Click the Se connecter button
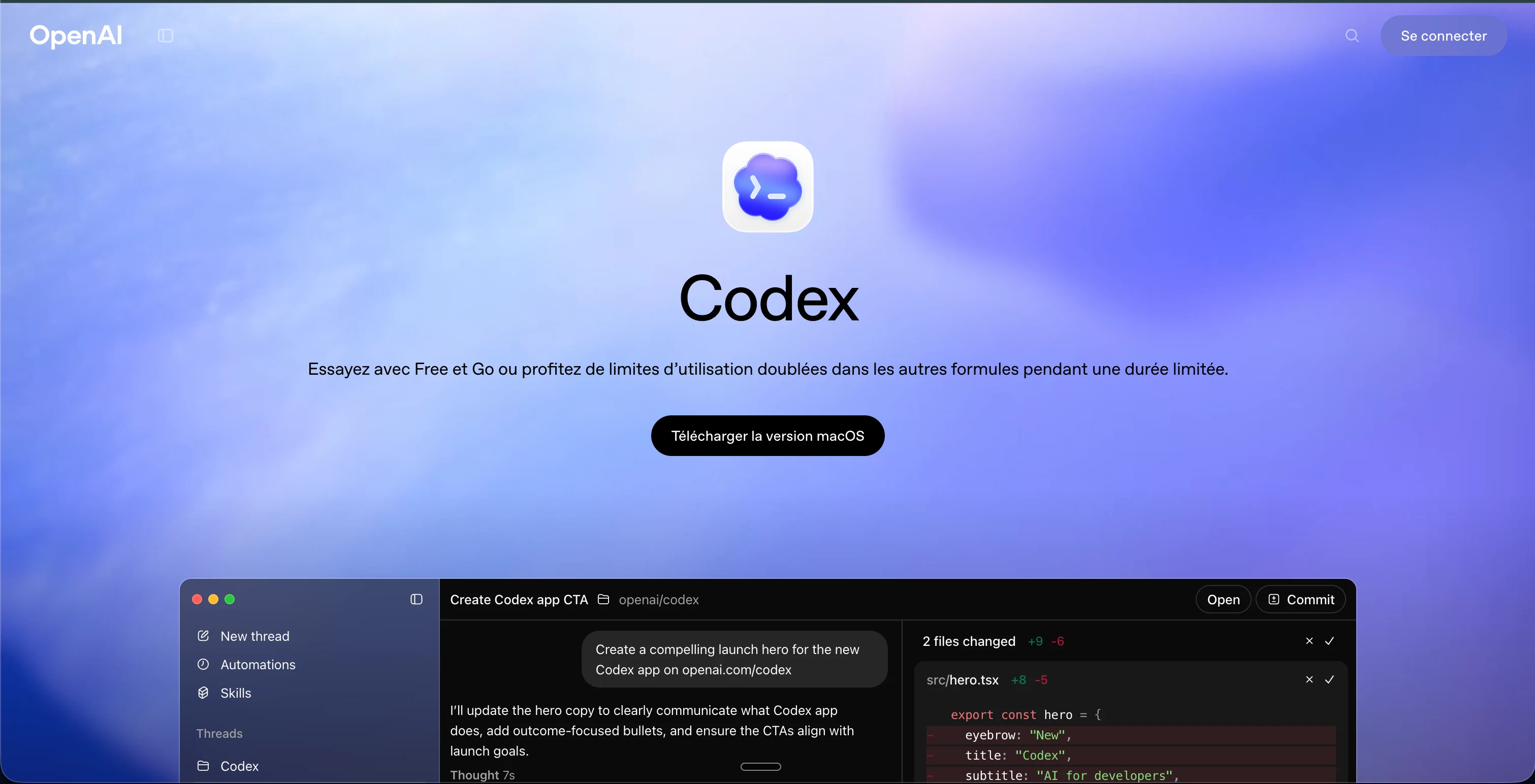 [x=1443, y=36]
